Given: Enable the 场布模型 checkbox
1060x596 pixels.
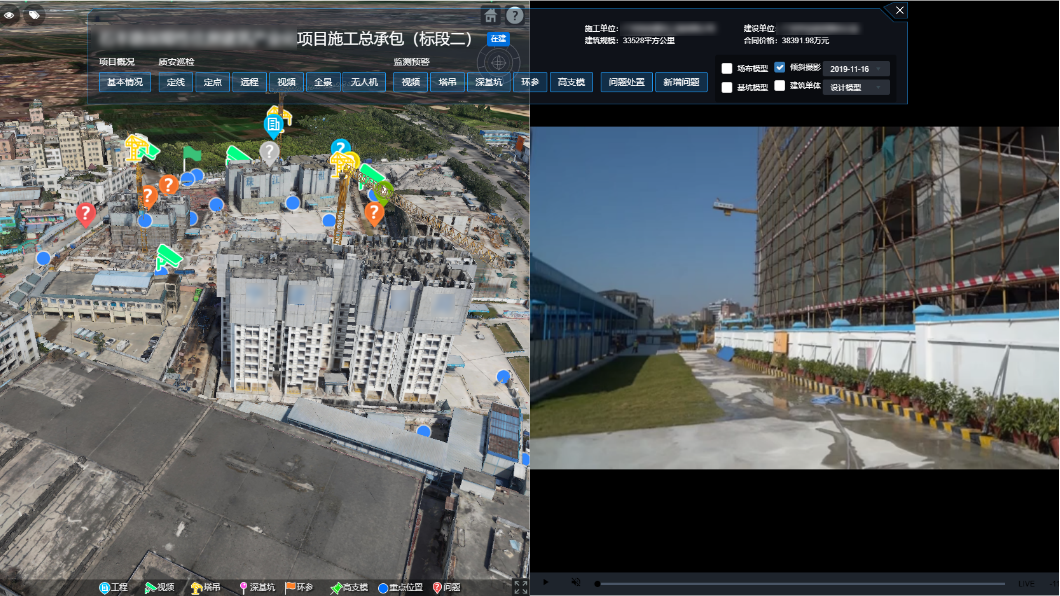Looking at the screenshot, I should pos(727,69).
